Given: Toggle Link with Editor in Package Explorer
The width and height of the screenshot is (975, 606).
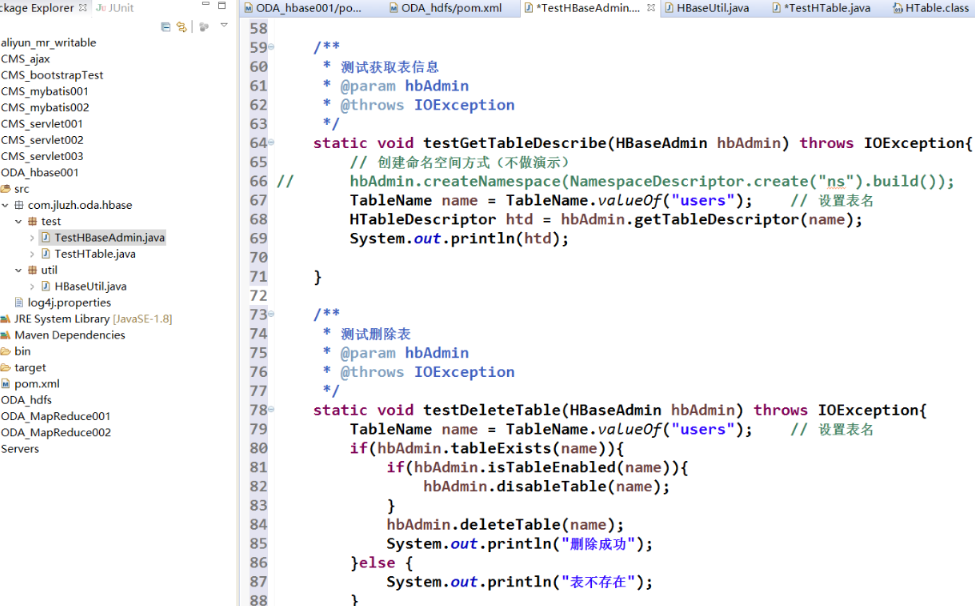Looking at the screenshot, I should (x=182, y=27).
